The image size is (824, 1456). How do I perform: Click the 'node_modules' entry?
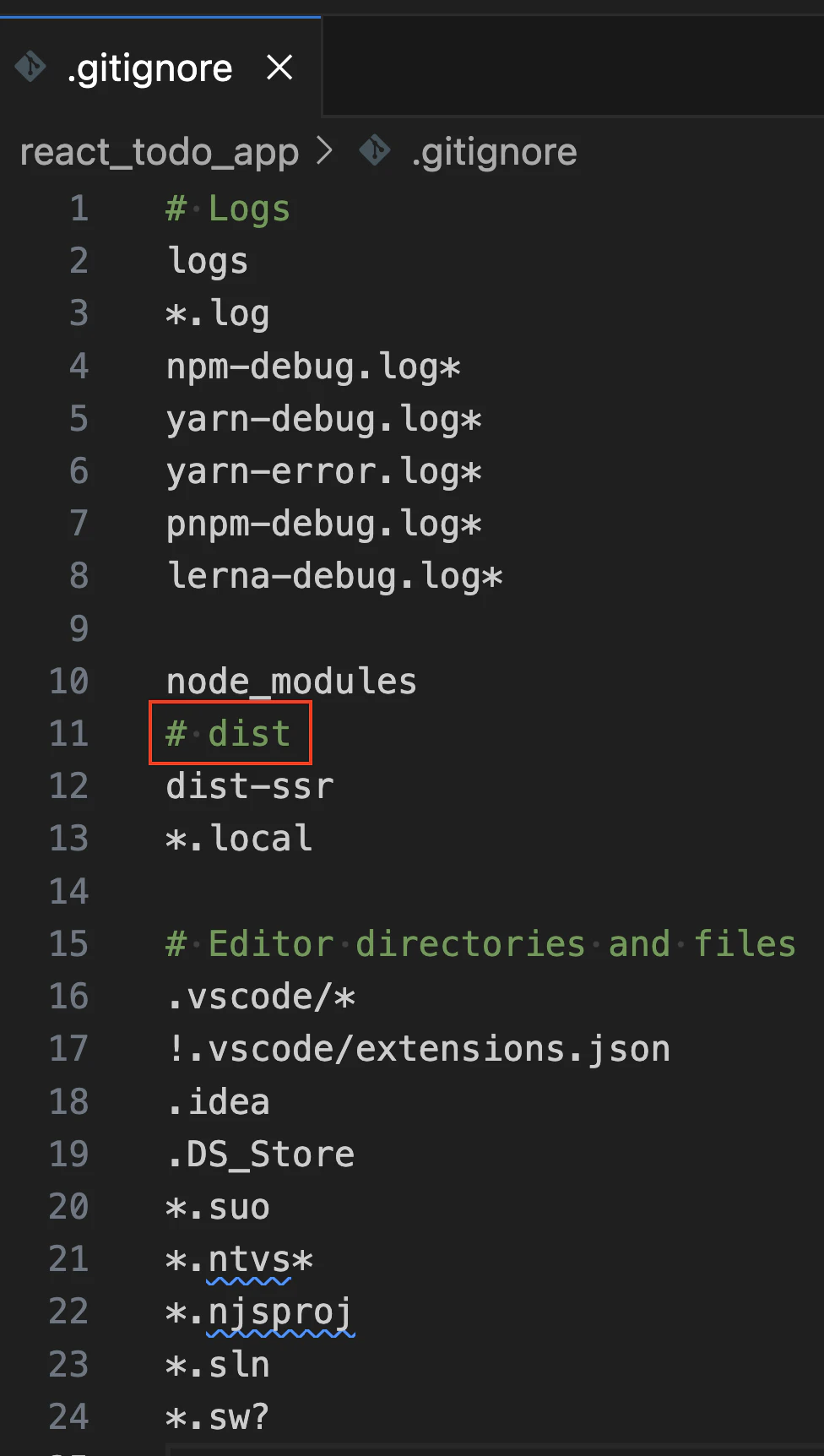coord(291,682)
